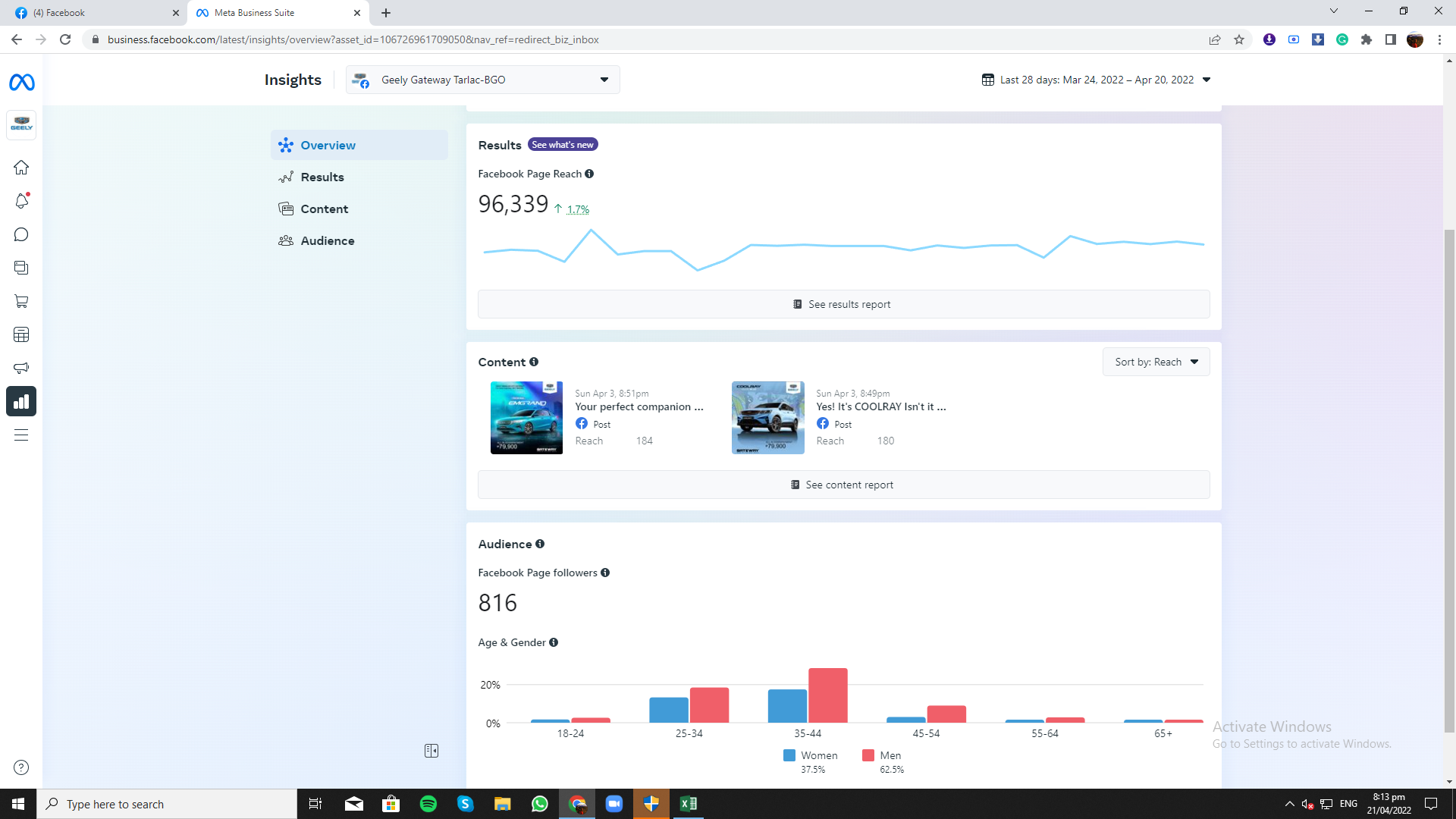Open Spotify from the taskbar
1456x819 pixels.
[428, 804]
